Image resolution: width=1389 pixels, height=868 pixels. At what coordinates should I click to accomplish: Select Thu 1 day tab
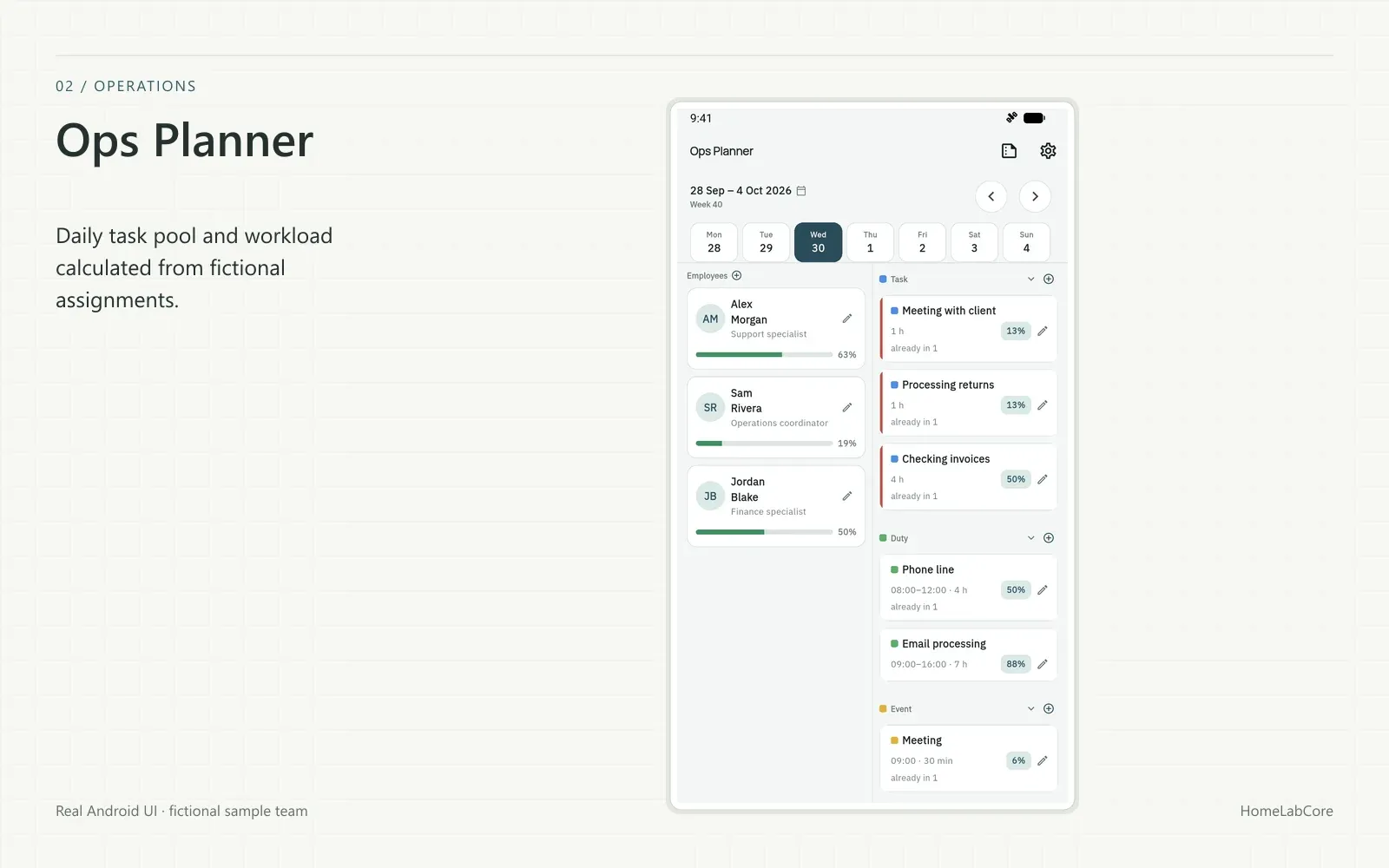pos(871,242)
